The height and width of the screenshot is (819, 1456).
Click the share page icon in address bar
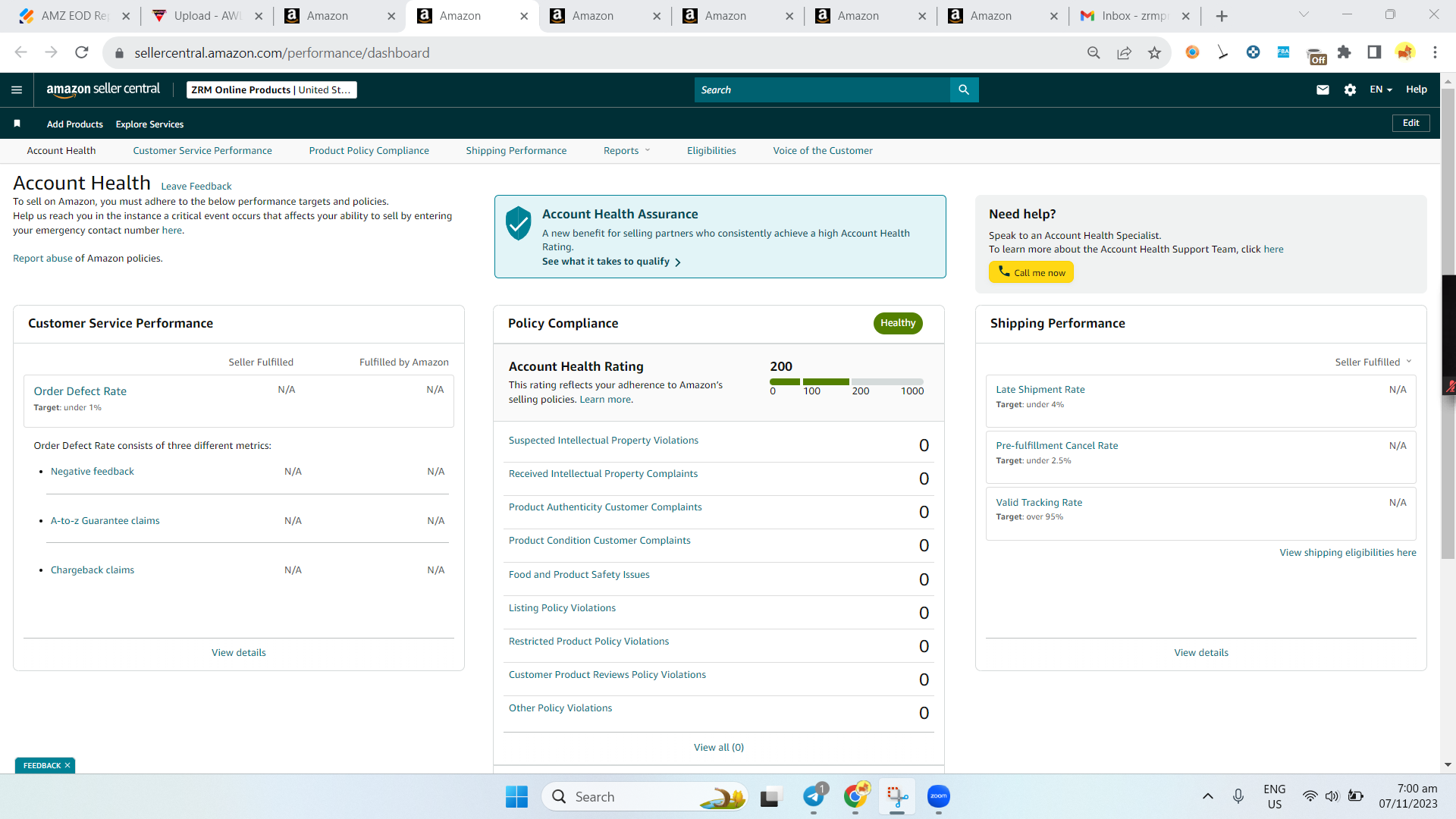pyautogui.click(x=1124, y=52)
